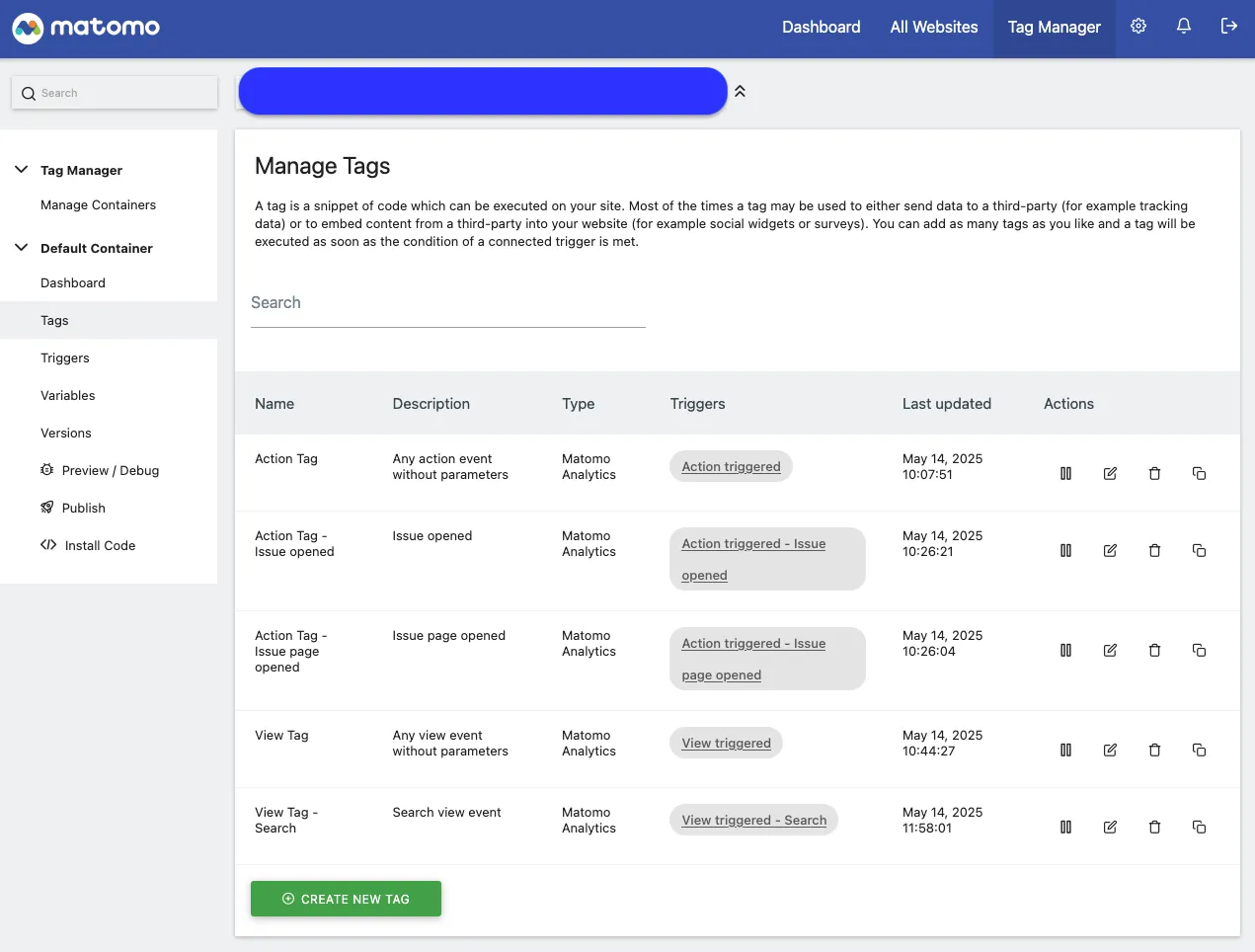The image size is (1255, 952).
Task: Copy the tag updated at 10:44:27
Action: coord(1200,751)
